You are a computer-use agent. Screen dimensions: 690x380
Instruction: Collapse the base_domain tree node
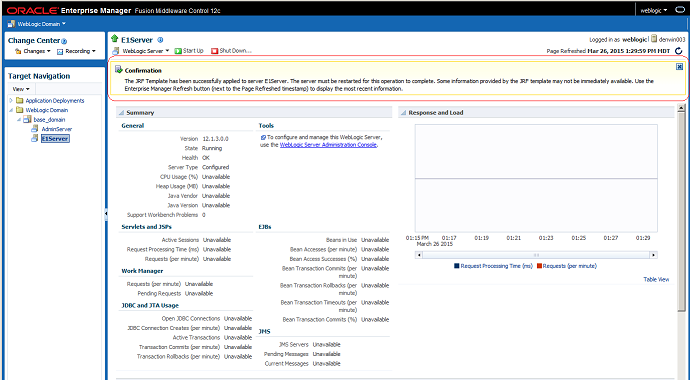pyautogui.click(x=19, y=119)
